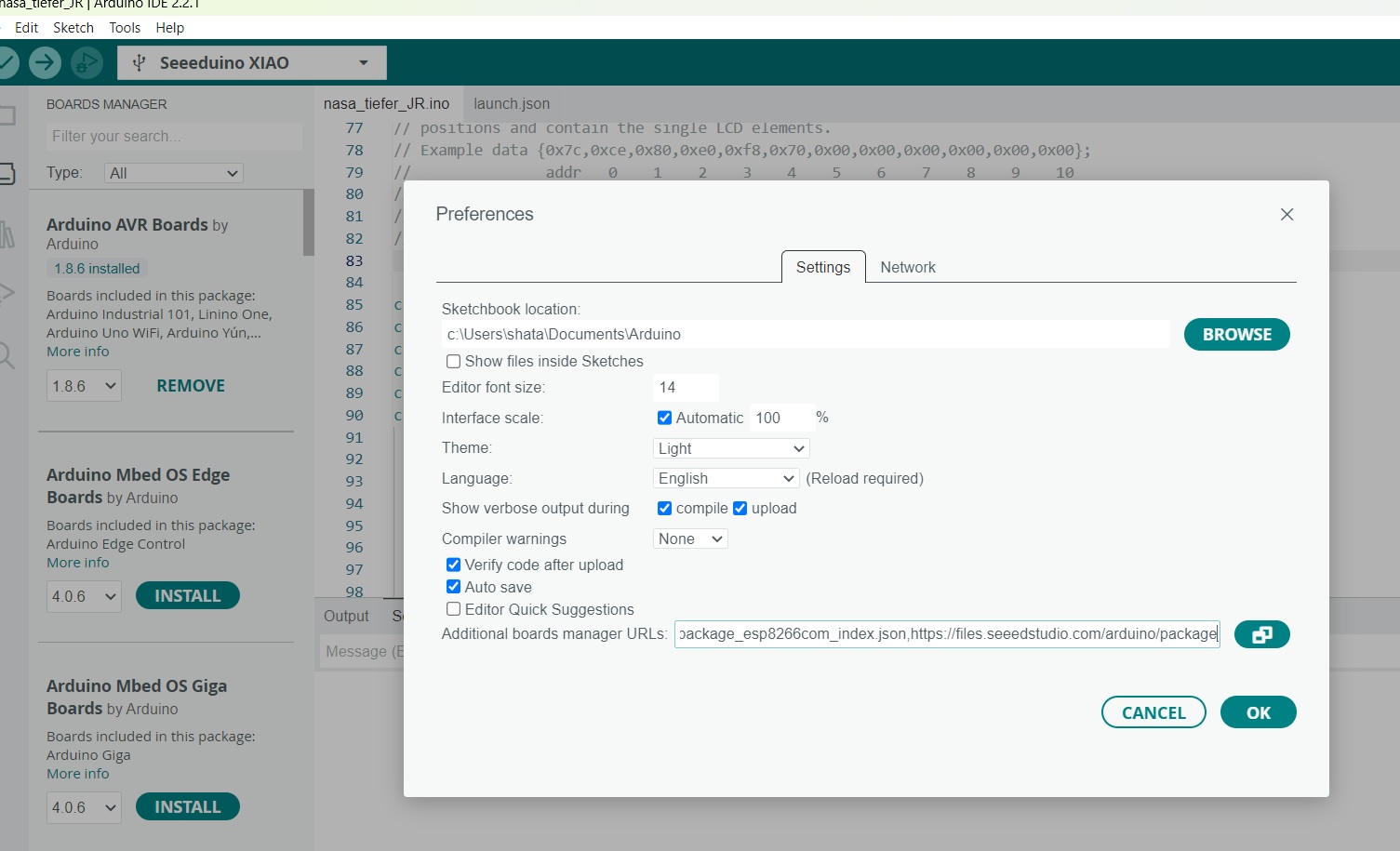Image resolution: width=1400 pixels, height=851 pixels.
Task: Disable verbose output during upload
Action: pos(740,508)
